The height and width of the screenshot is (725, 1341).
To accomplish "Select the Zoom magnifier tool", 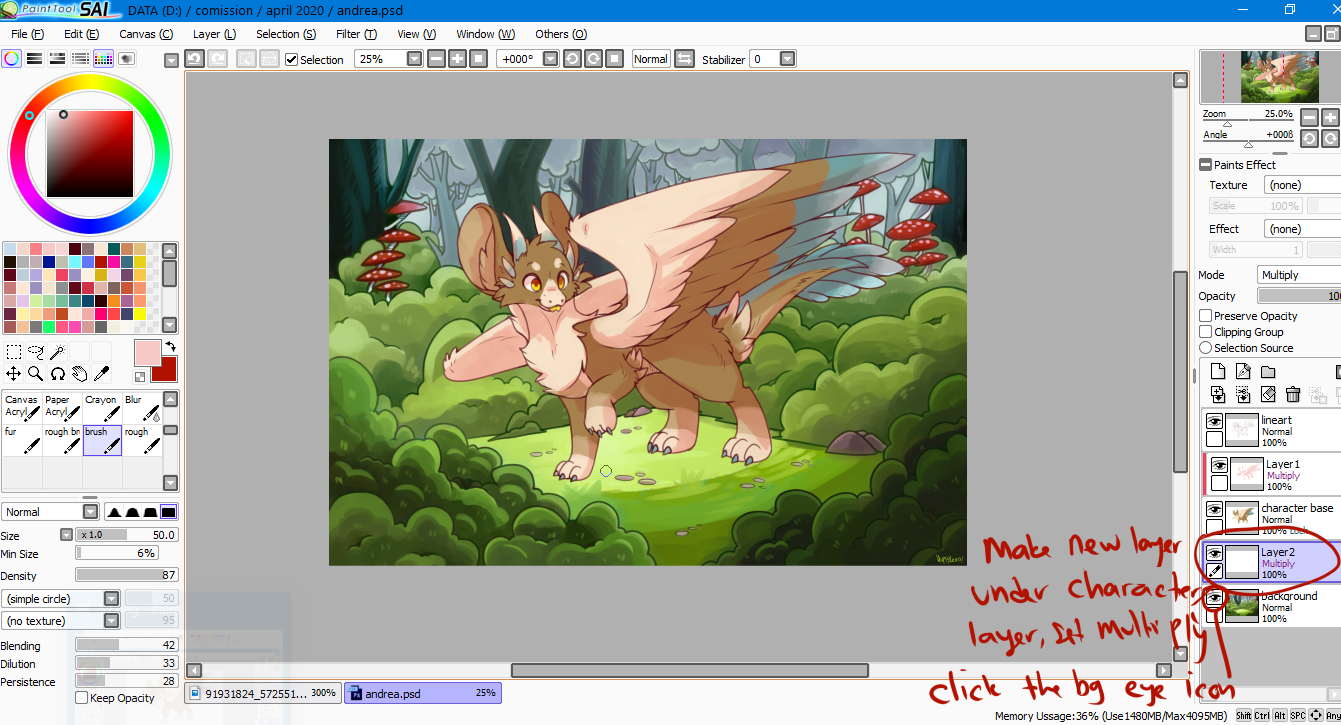I will click(36, 374).
